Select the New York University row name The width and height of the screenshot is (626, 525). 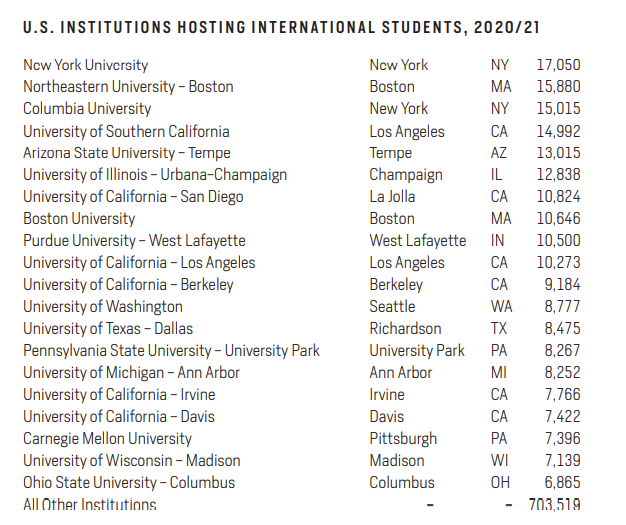point(85,65)
